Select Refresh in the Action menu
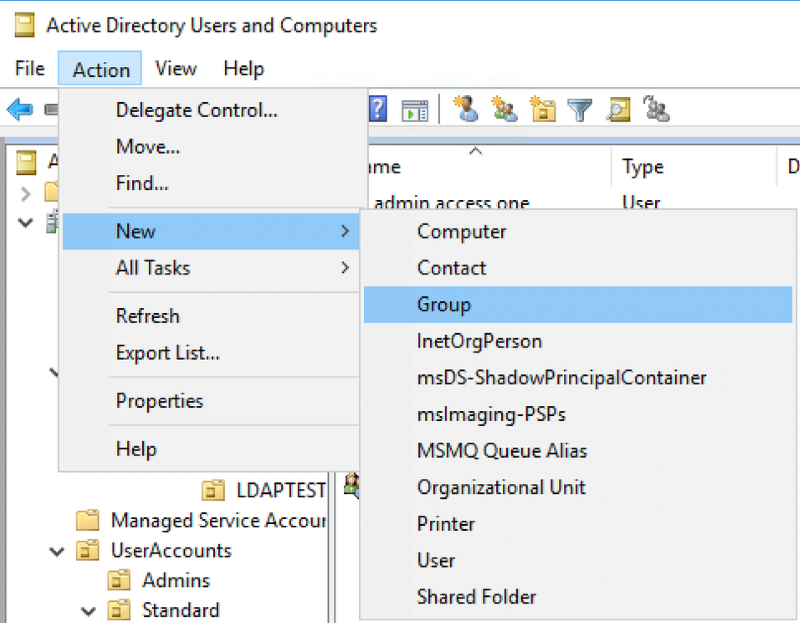Viewport: 800px width, 623px height. [211, 316]
